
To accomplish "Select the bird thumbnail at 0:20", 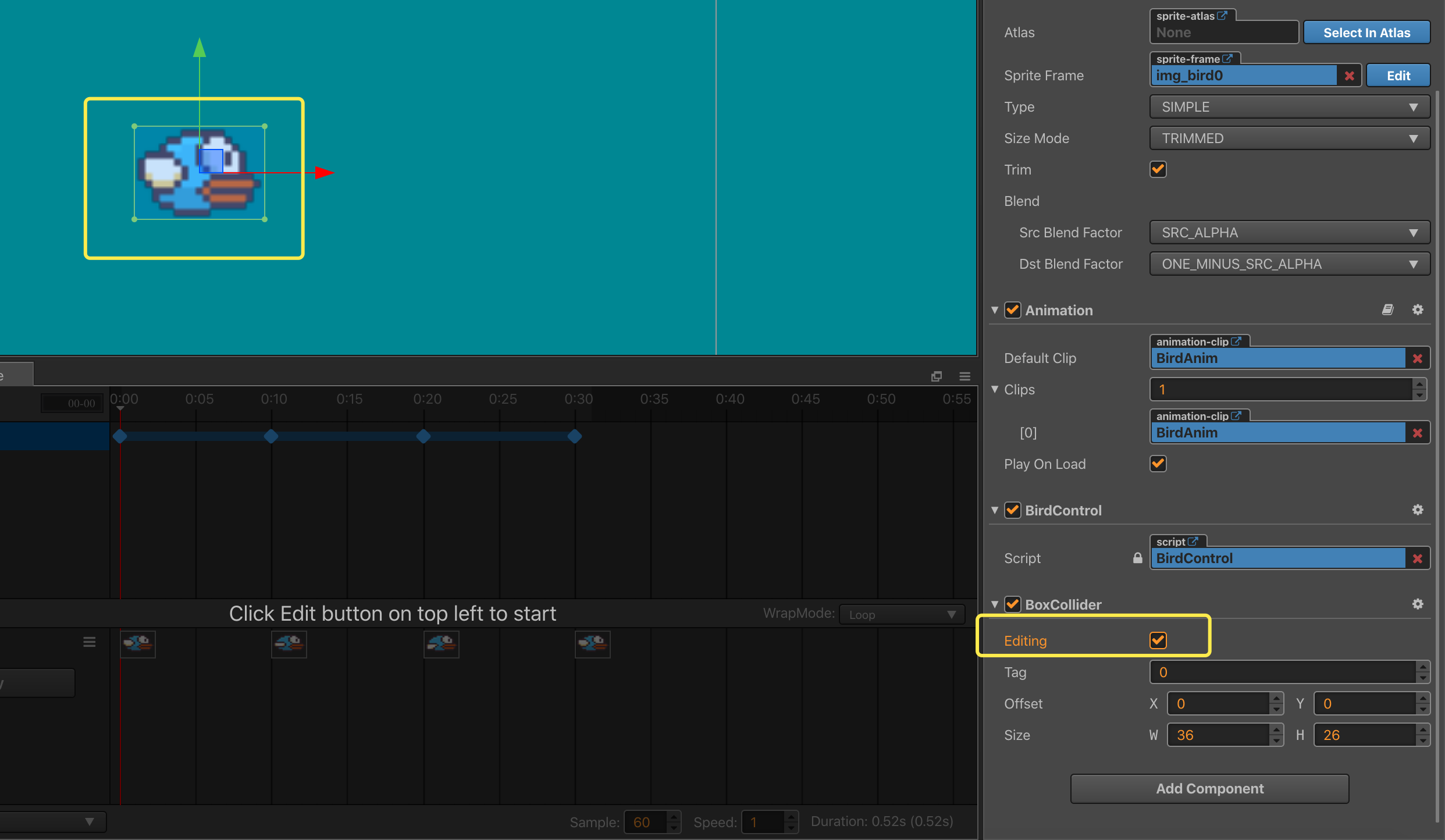I will click(x=442, y=645).
